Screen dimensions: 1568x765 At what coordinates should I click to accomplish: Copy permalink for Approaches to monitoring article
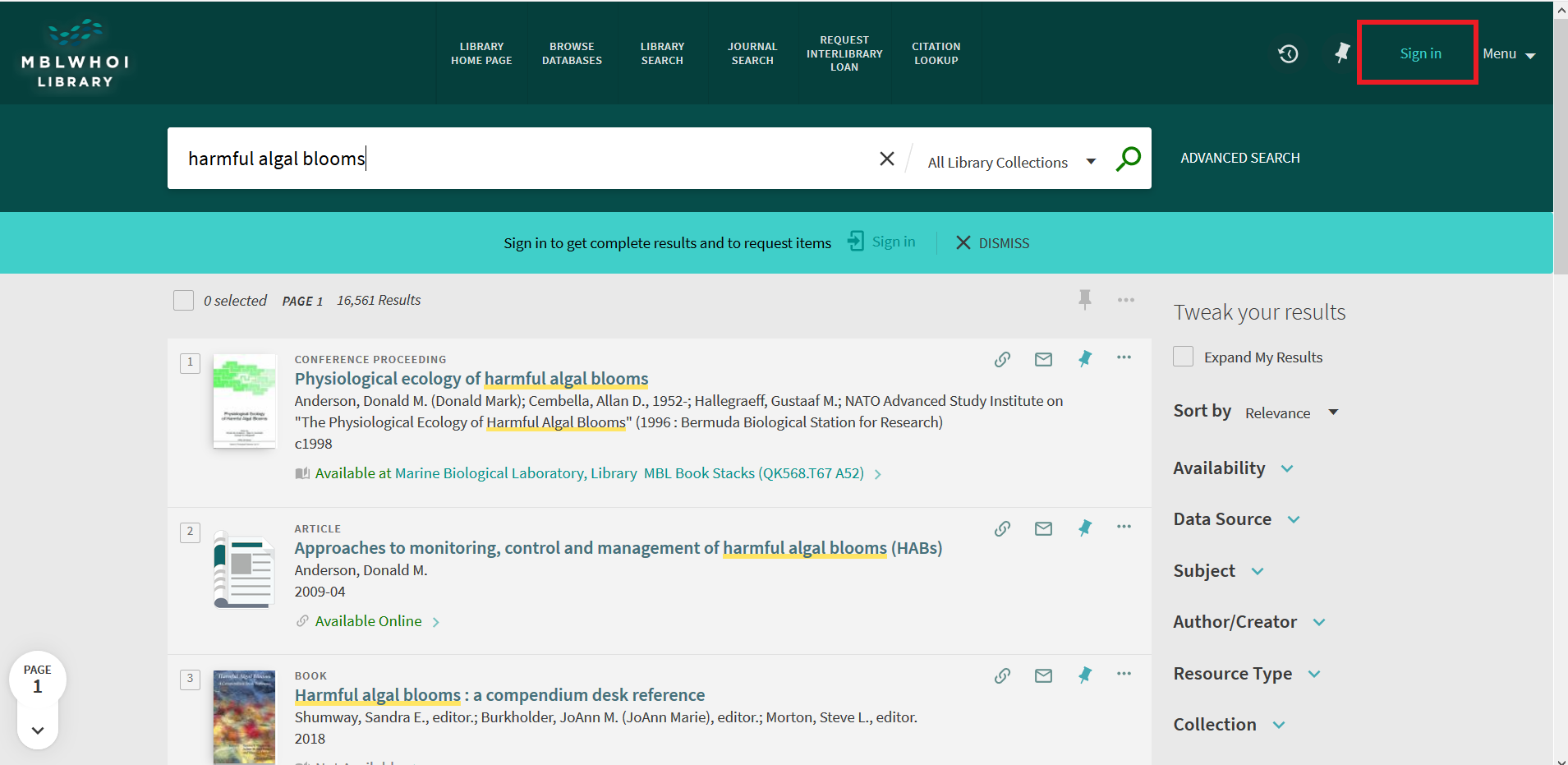pyautogui.click(x=1002, y=528)
